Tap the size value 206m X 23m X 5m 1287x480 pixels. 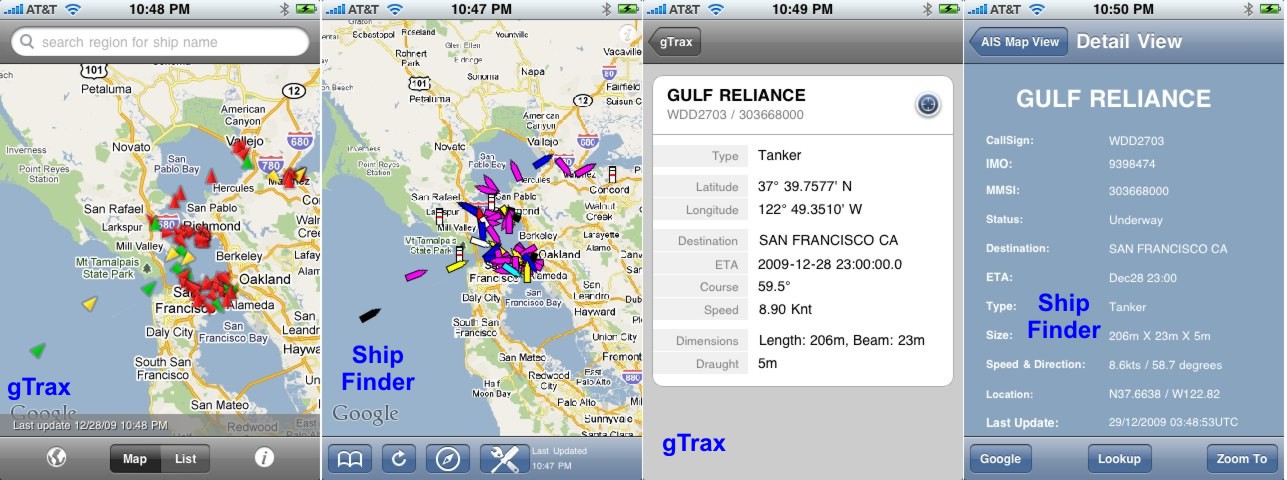point(1160,336)
